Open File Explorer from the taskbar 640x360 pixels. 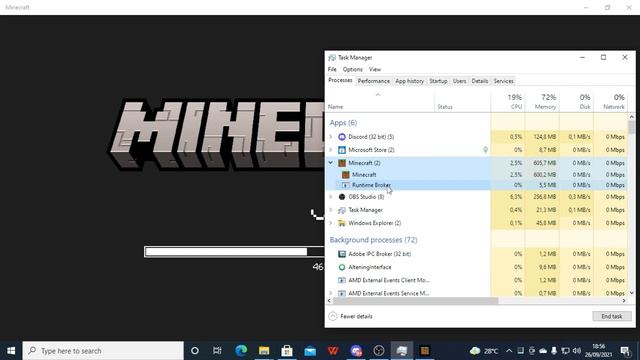(264, 351)
